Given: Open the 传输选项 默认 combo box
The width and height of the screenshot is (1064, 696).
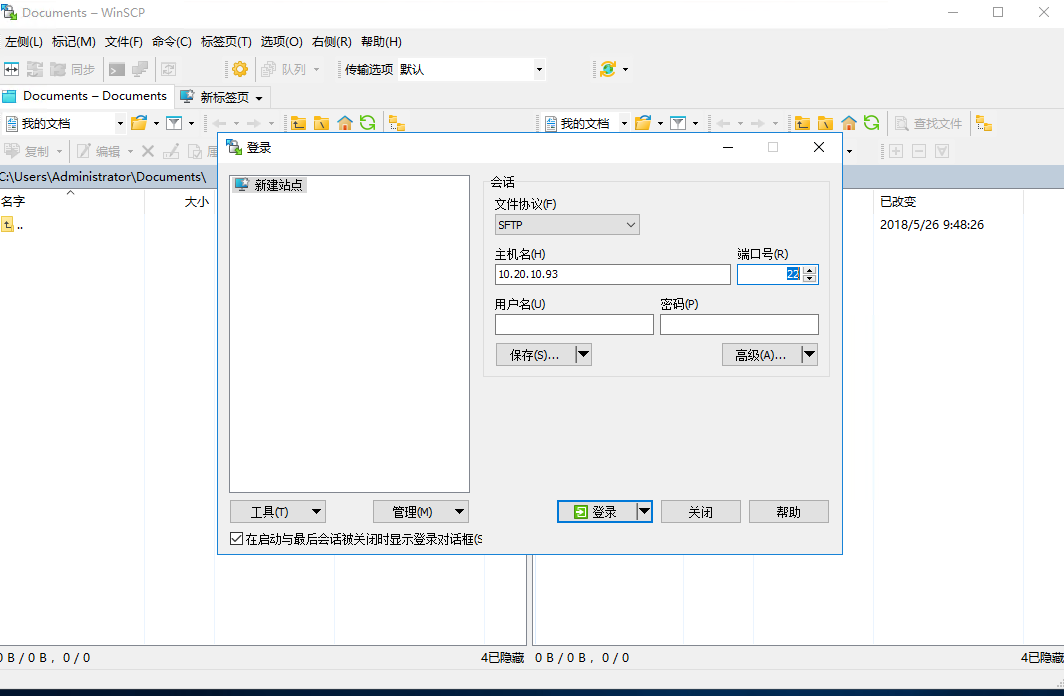Looking at the screenshot, I should coord(472,69).
